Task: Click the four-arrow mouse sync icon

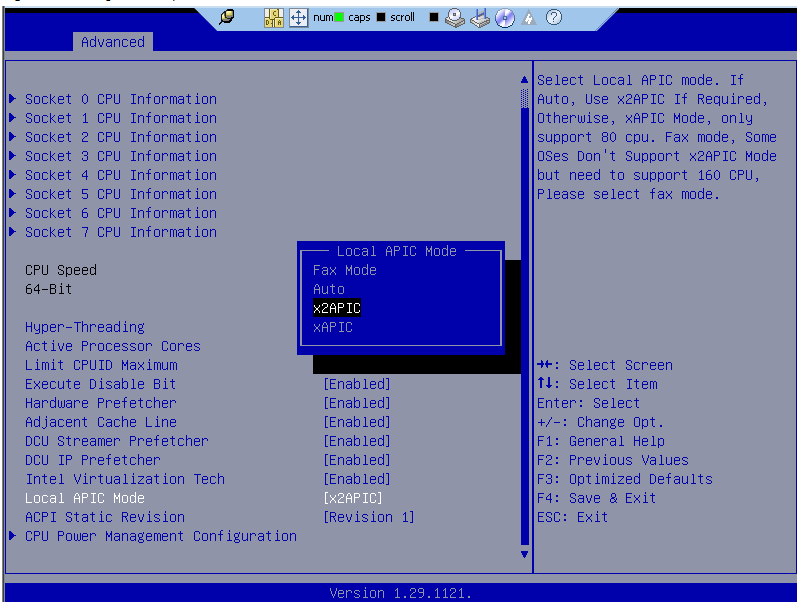Action: point(298,18)
